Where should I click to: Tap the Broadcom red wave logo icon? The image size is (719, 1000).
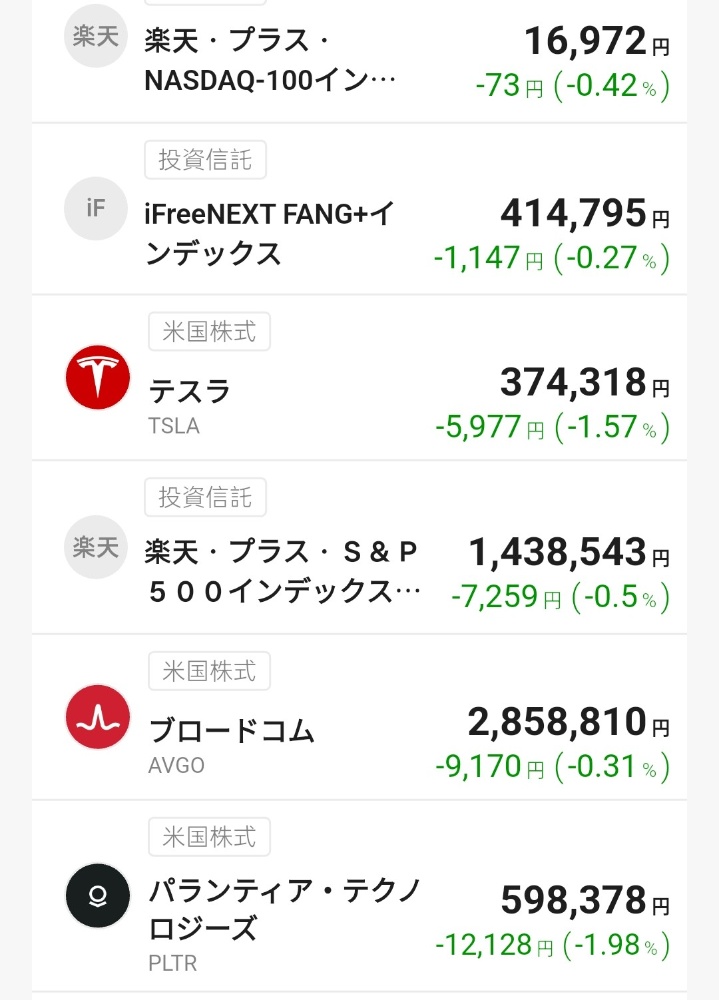[x=98, y=717]
